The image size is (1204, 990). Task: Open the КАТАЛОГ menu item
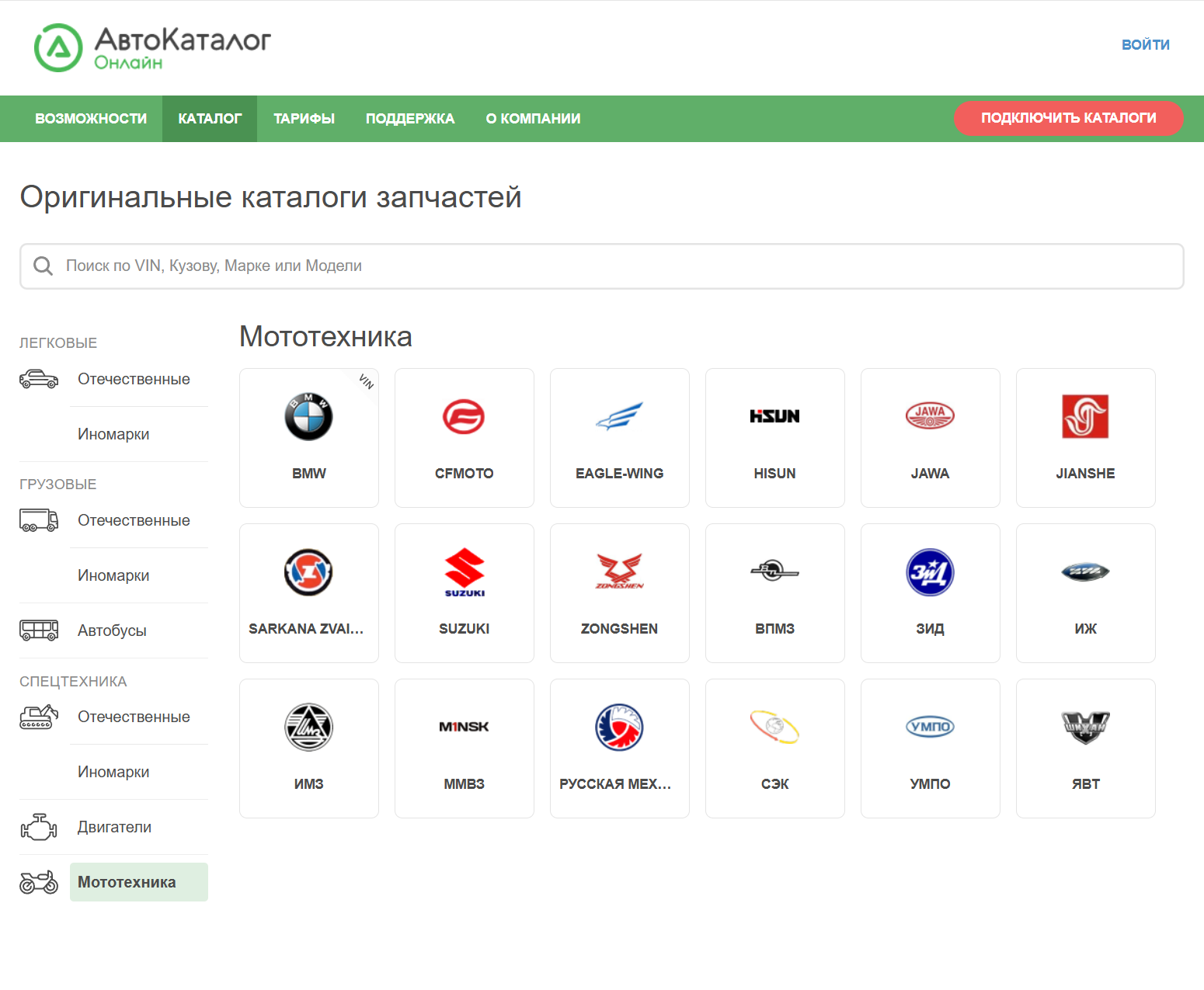click(210, 119)
